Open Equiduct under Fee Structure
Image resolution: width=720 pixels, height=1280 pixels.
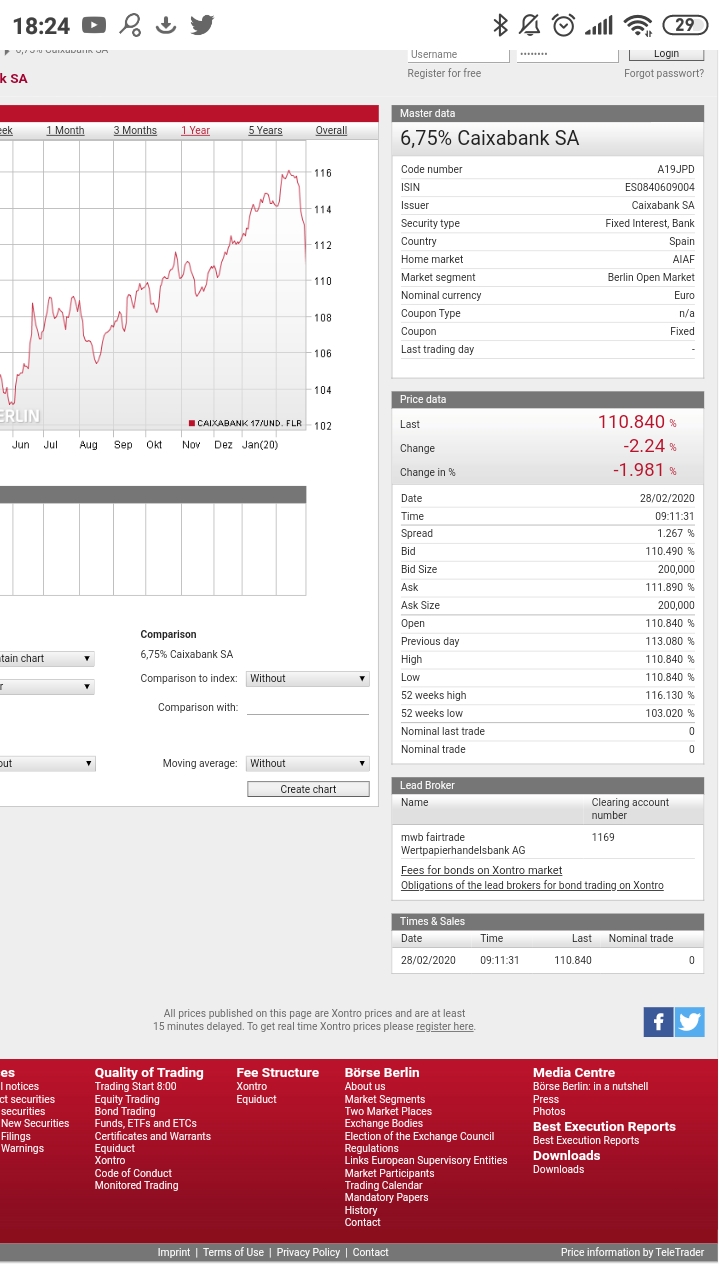point(256,1099)
